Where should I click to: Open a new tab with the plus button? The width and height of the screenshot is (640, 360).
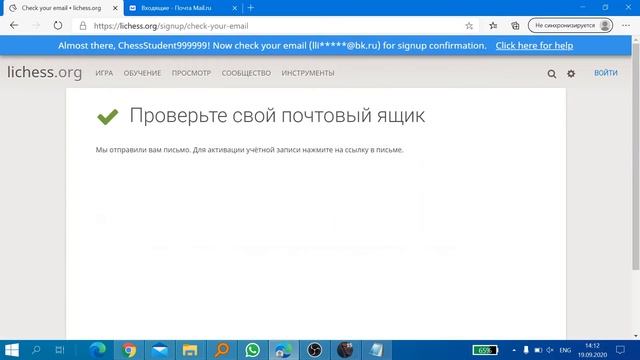click(x=251, y=8)
